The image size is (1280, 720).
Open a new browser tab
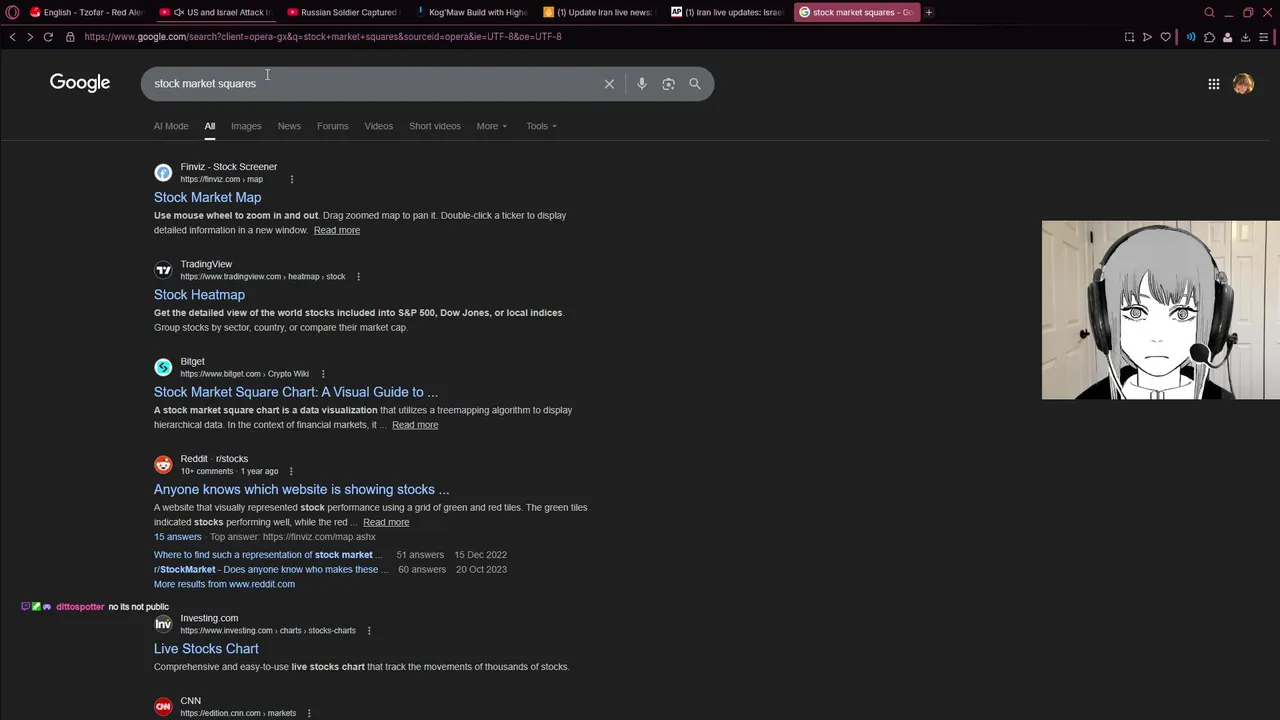(x=929, y=12)
